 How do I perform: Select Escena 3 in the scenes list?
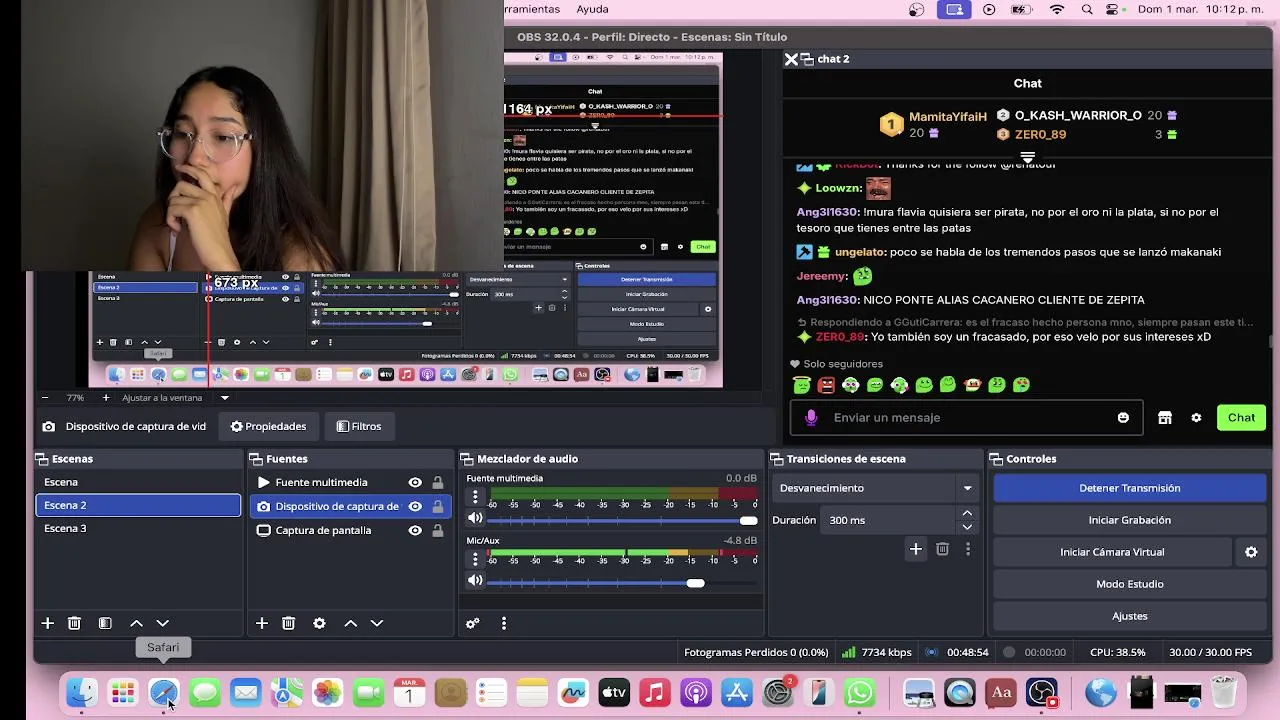coord(138,528)
